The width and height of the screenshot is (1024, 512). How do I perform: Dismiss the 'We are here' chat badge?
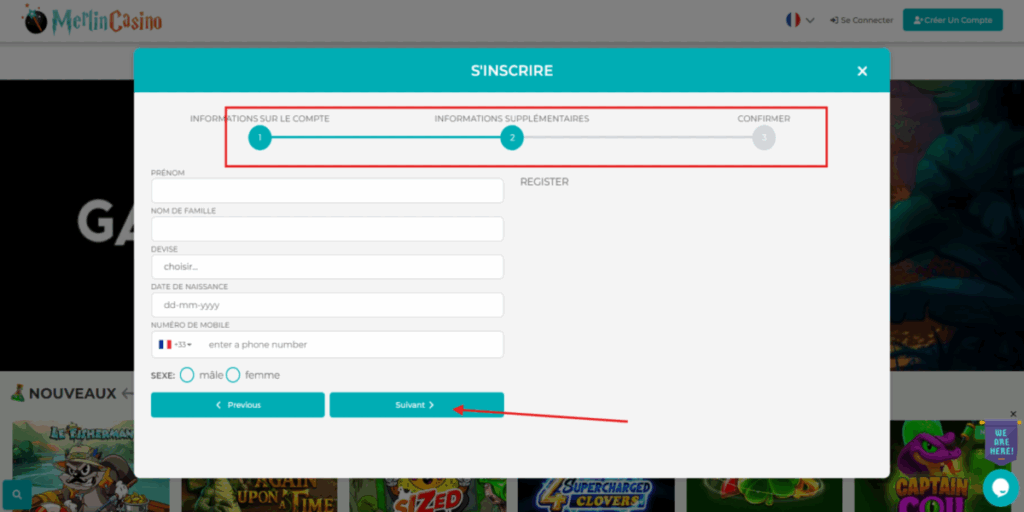click(x=1012, y=414)
